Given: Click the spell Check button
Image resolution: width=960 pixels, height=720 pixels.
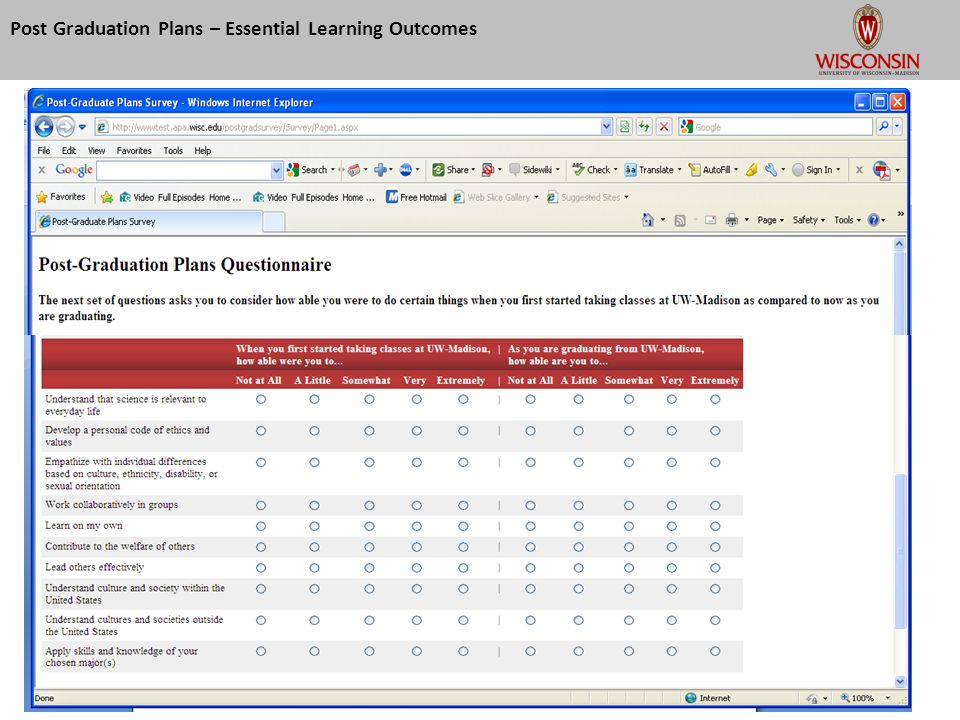Looking at the screenshot, I should (x=594, y=170).
